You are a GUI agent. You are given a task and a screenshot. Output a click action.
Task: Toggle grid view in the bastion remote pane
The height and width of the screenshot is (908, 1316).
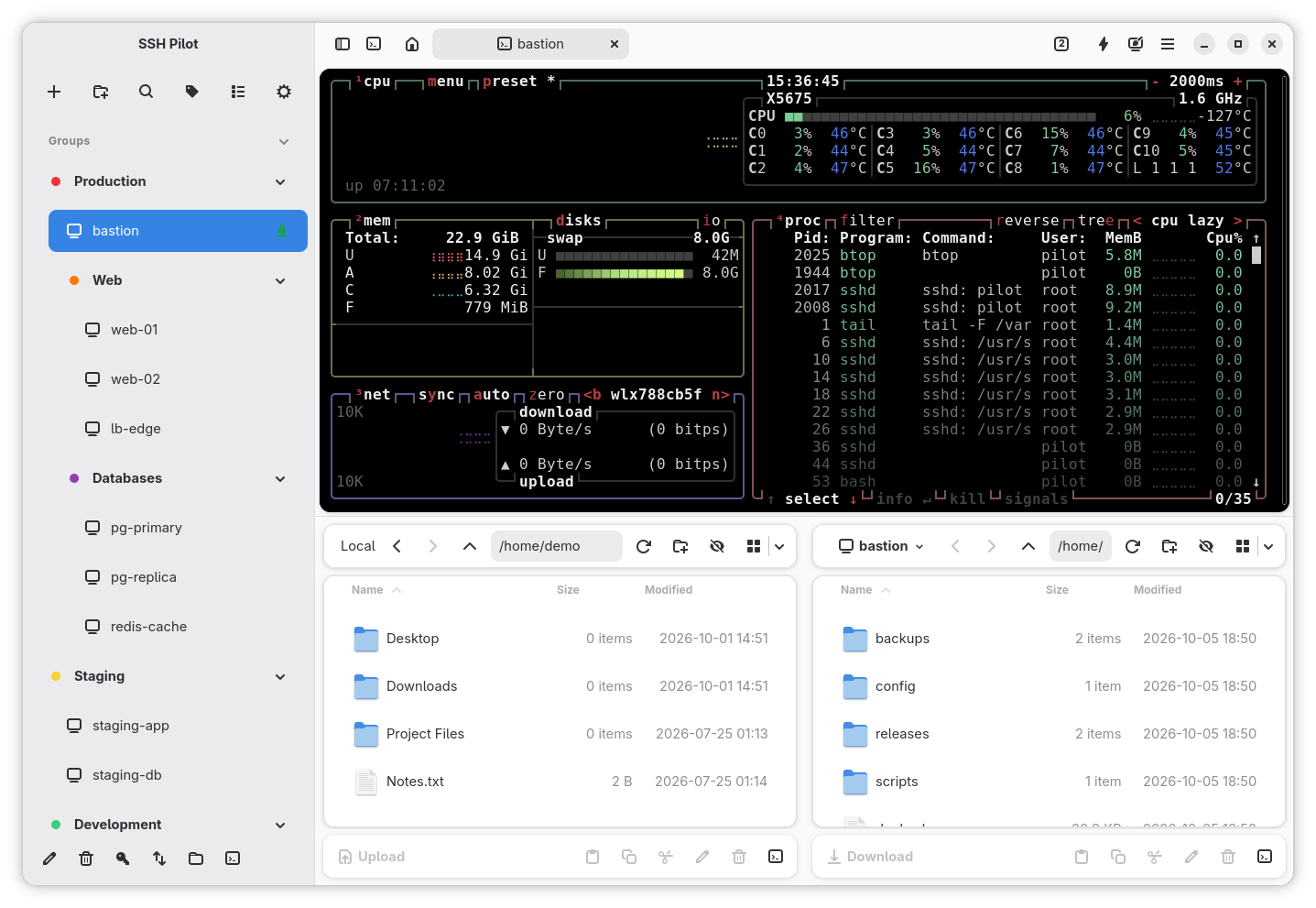1243,546
